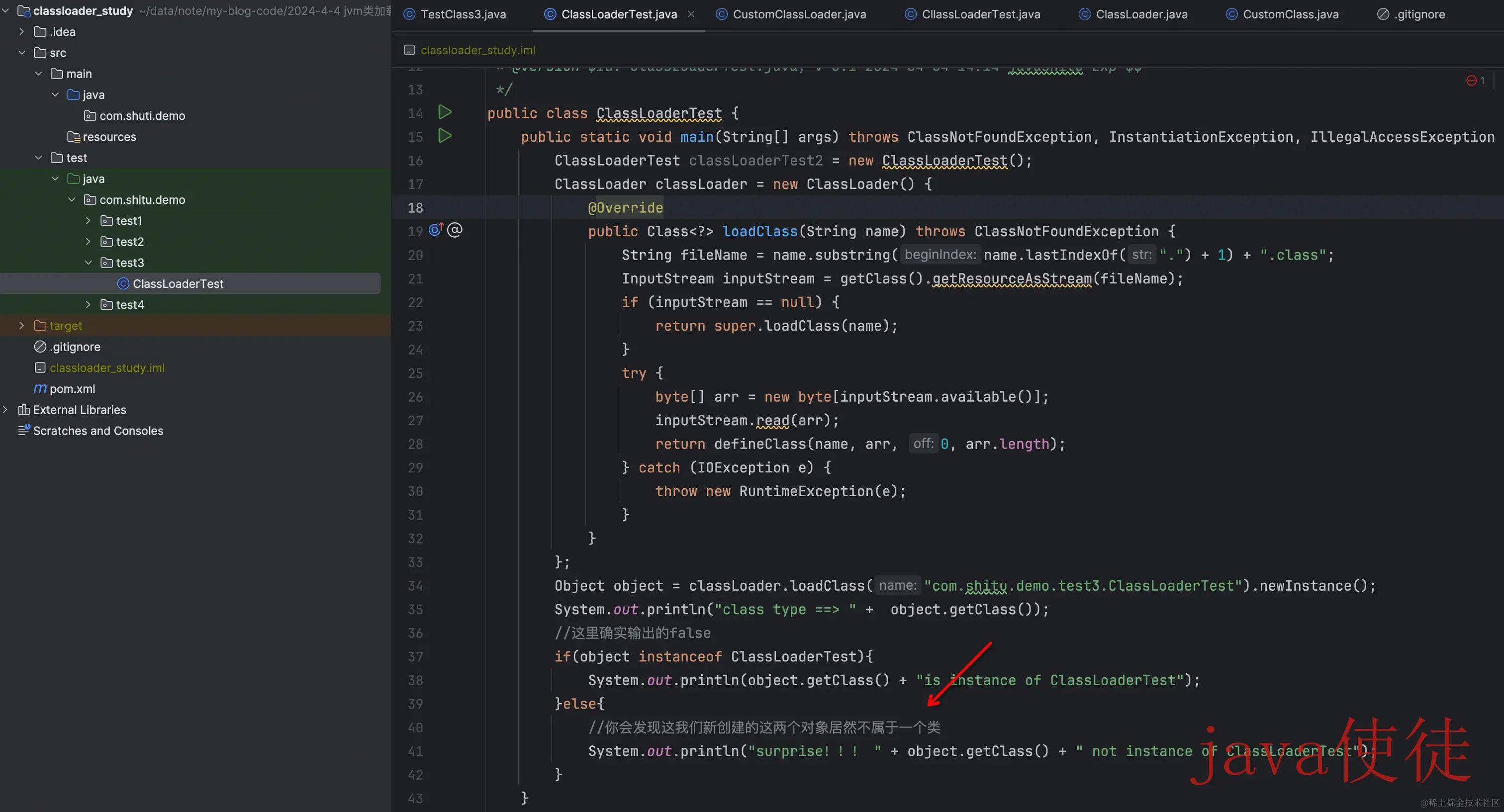Viewport: 1504px width, 812px height.
Task: Click the class icon on ClassLoaderTest tree row
Action: click(x=123, y=284)
